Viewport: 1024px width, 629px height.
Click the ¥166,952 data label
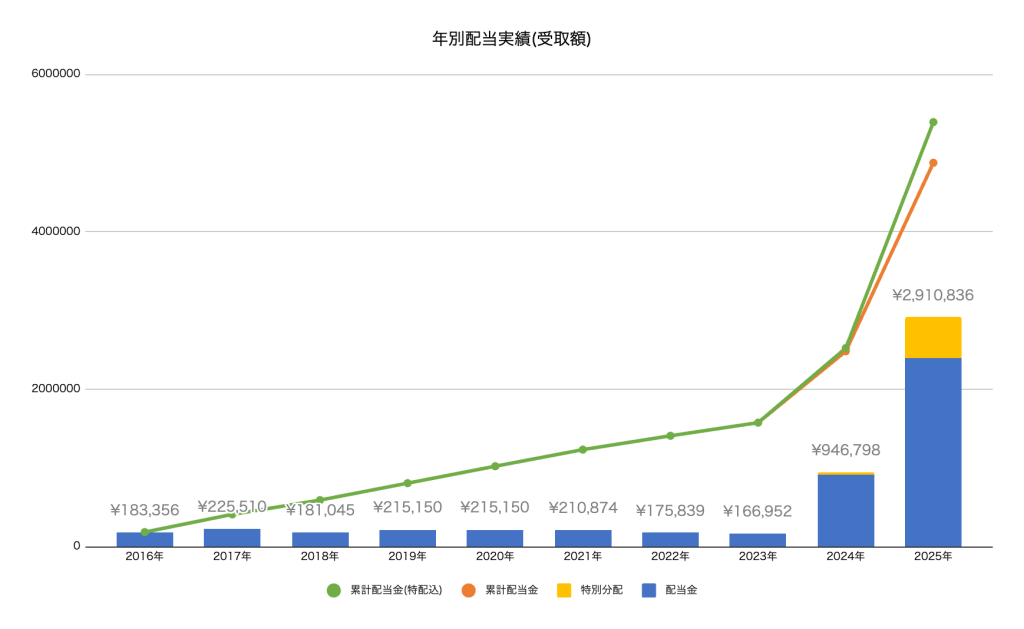coord(758,511)
